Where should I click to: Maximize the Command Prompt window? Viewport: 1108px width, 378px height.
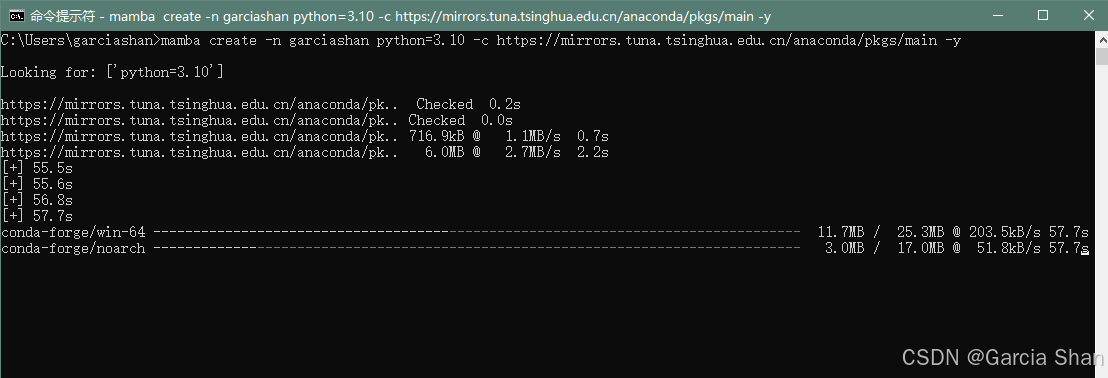tap(1042, 16)
